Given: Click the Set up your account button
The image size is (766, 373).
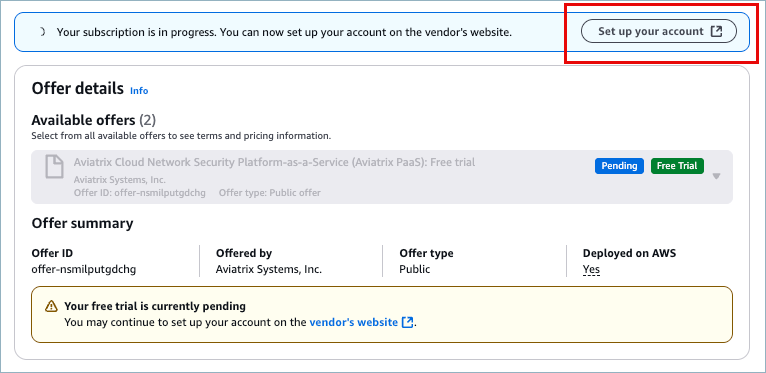Looking at the screenshot, I should 659,31.
